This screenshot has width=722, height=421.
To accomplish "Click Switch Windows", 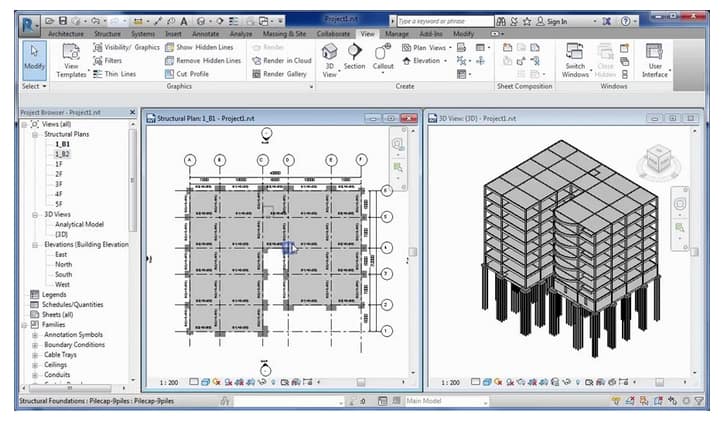I will pos(575,60).
